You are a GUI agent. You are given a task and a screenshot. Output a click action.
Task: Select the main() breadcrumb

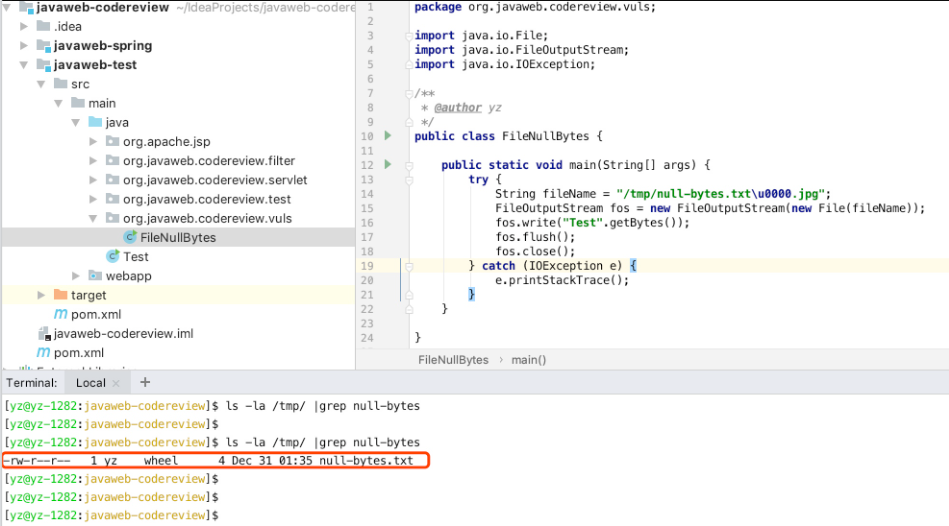528,360
